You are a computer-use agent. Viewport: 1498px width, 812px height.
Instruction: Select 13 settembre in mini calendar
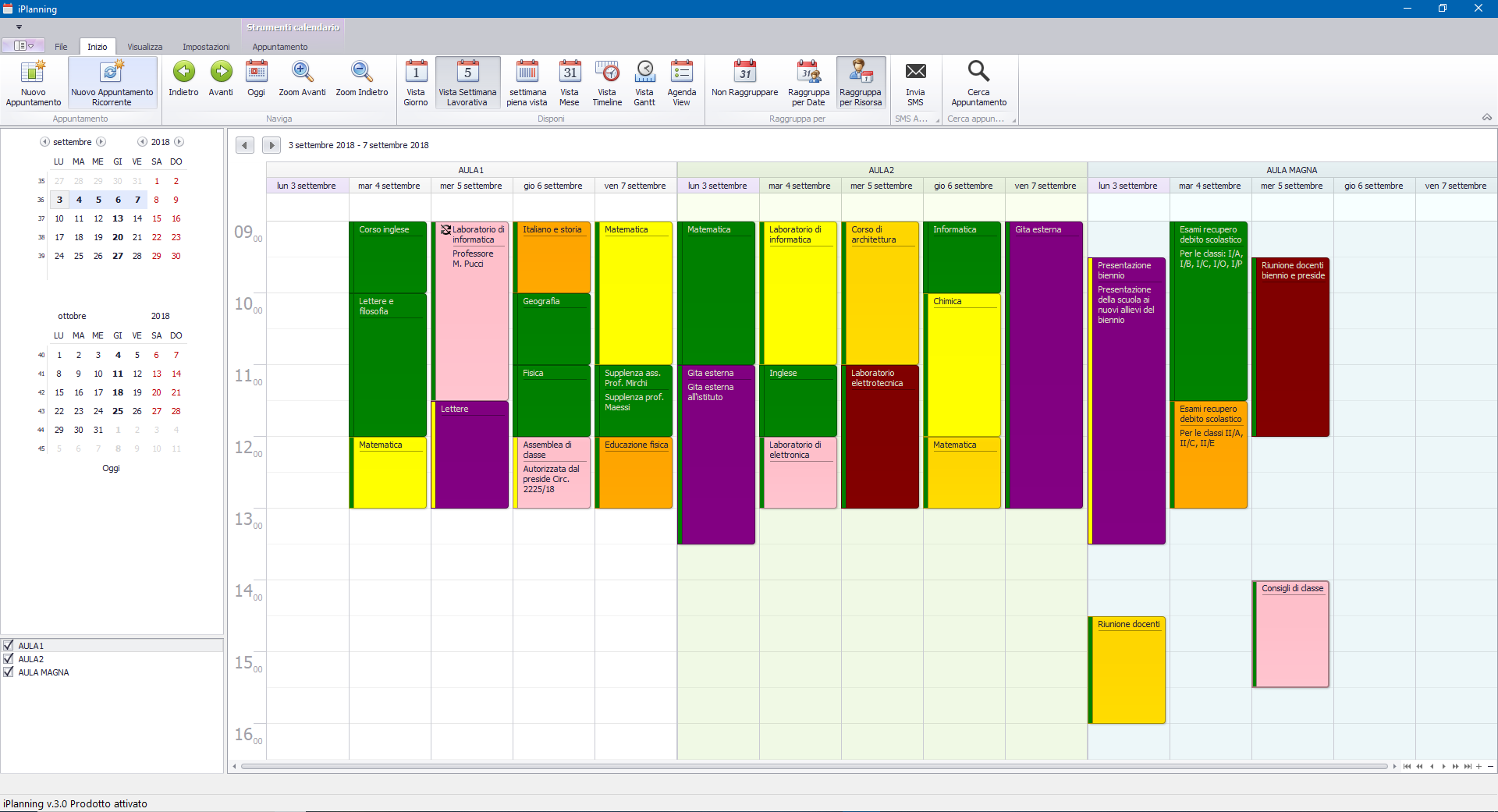point(118,218)
